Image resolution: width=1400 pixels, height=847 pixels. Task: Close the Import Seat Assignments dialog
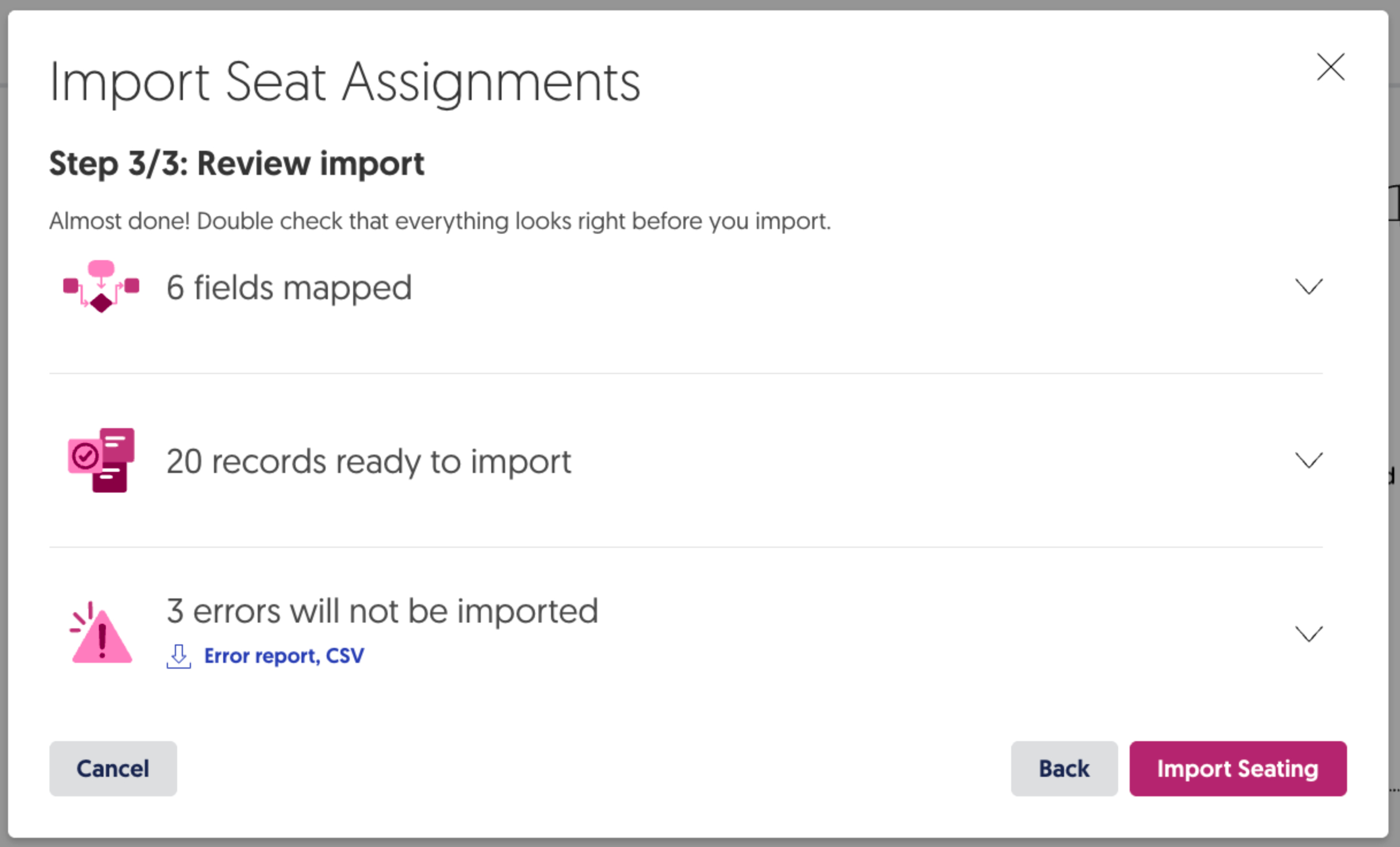click(1330, 67)
